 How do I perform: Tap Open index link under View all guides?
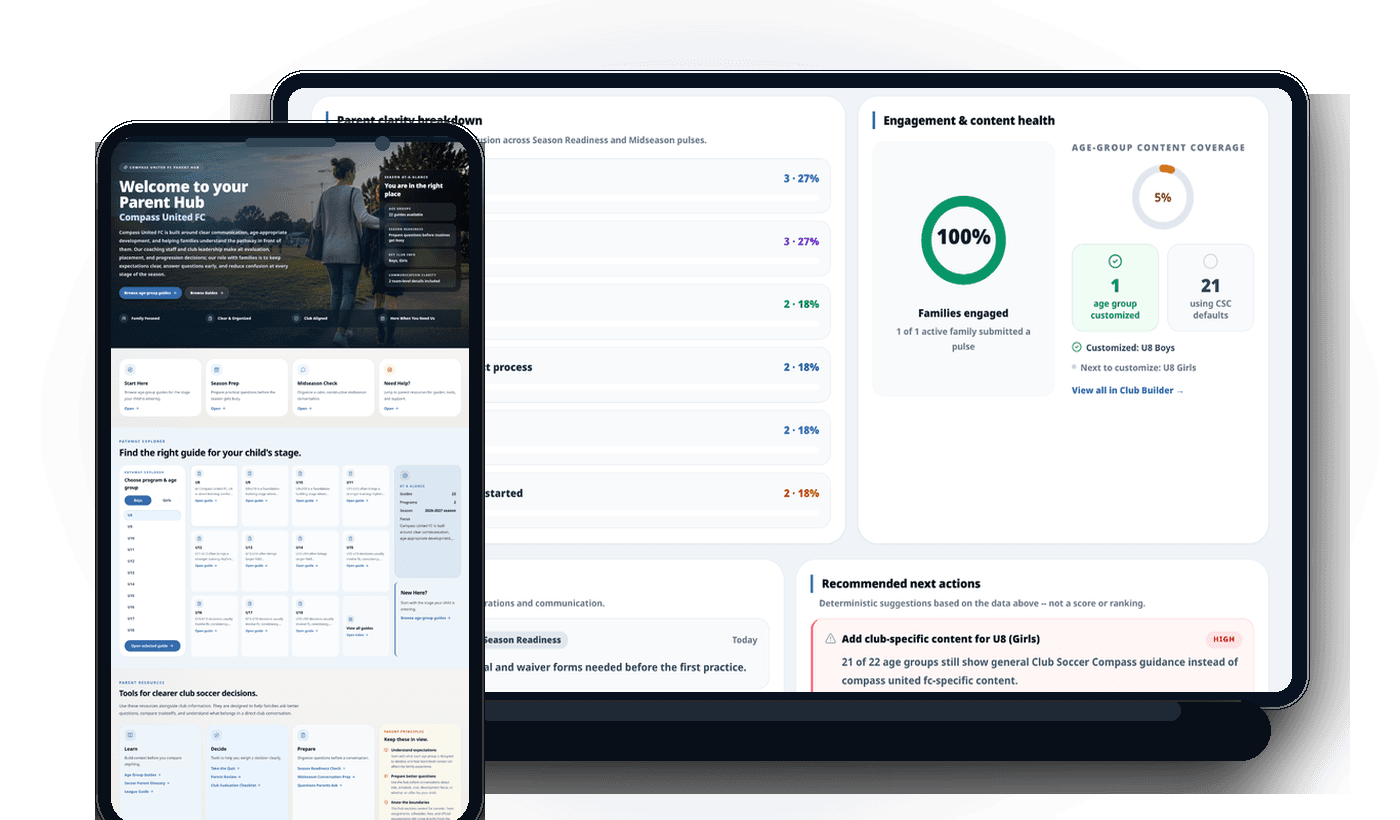tap(356, 634)
